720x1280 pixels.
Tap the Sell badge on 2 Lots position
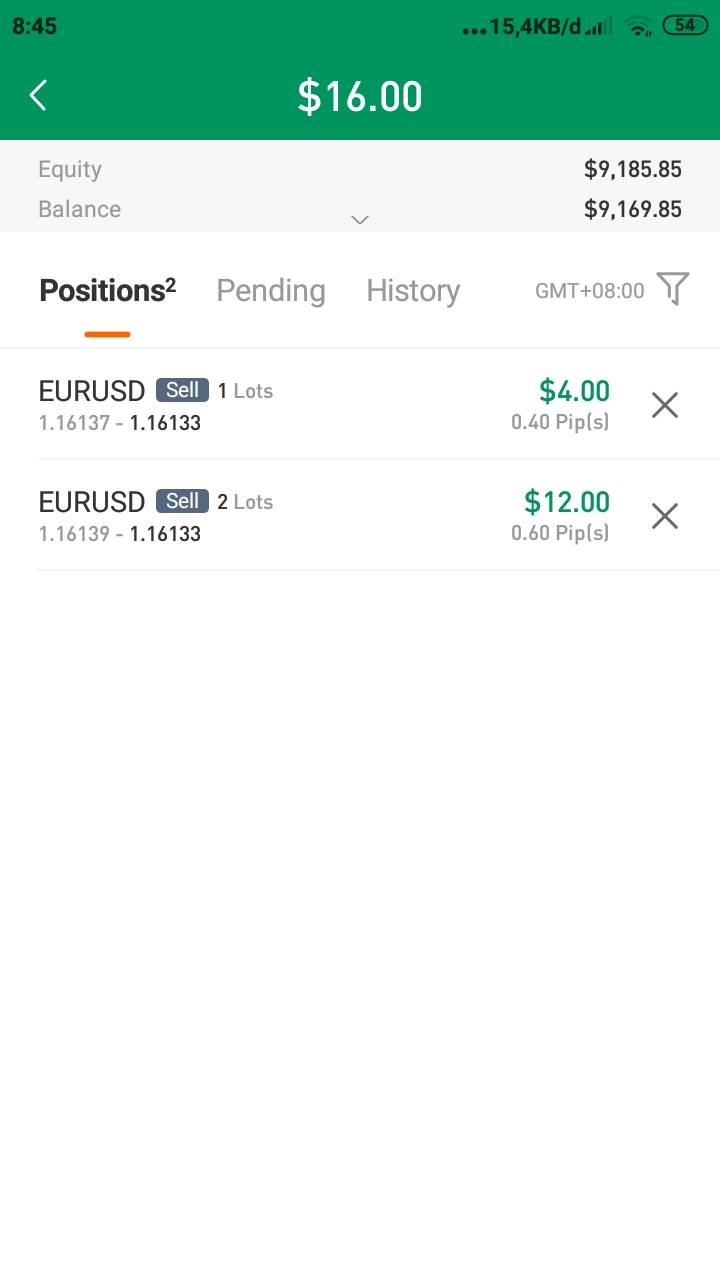pyautogui.click(x=182, y=501)
